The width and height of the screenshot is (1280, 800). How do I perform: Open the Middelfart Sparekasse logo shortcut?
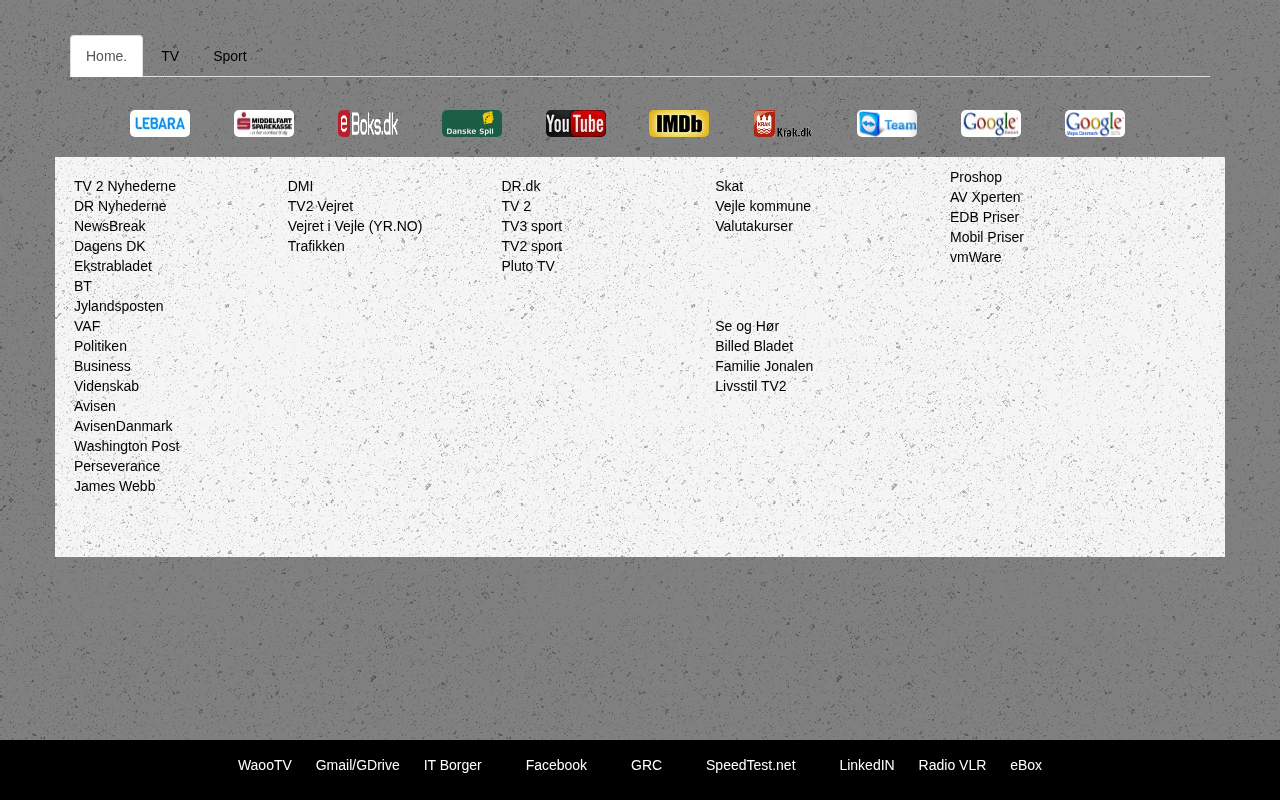[x=264, y=123]
